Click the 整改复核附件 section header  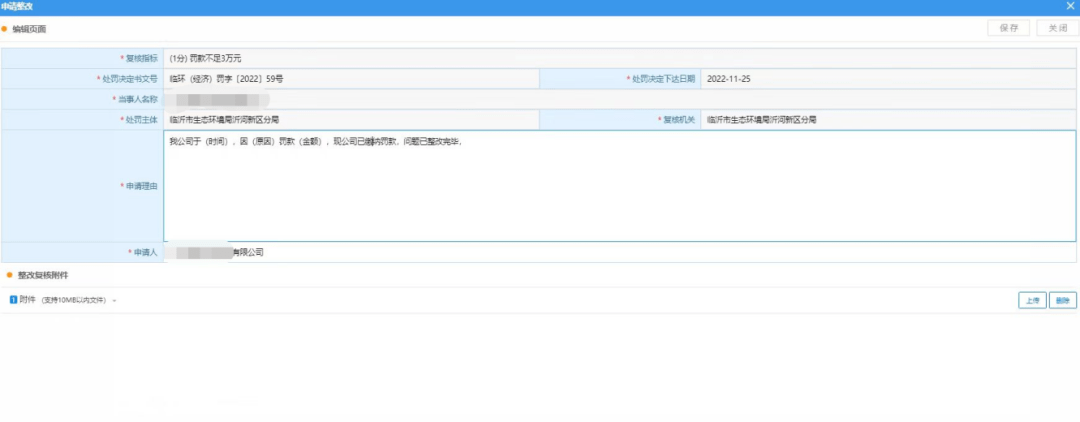[x=43, y=275]
